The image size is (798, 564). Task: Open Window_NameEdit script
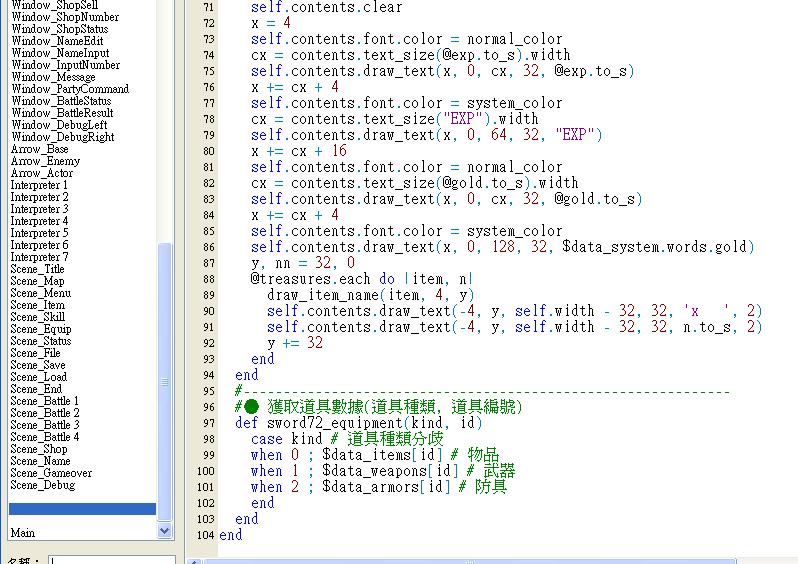pos(57,41)
